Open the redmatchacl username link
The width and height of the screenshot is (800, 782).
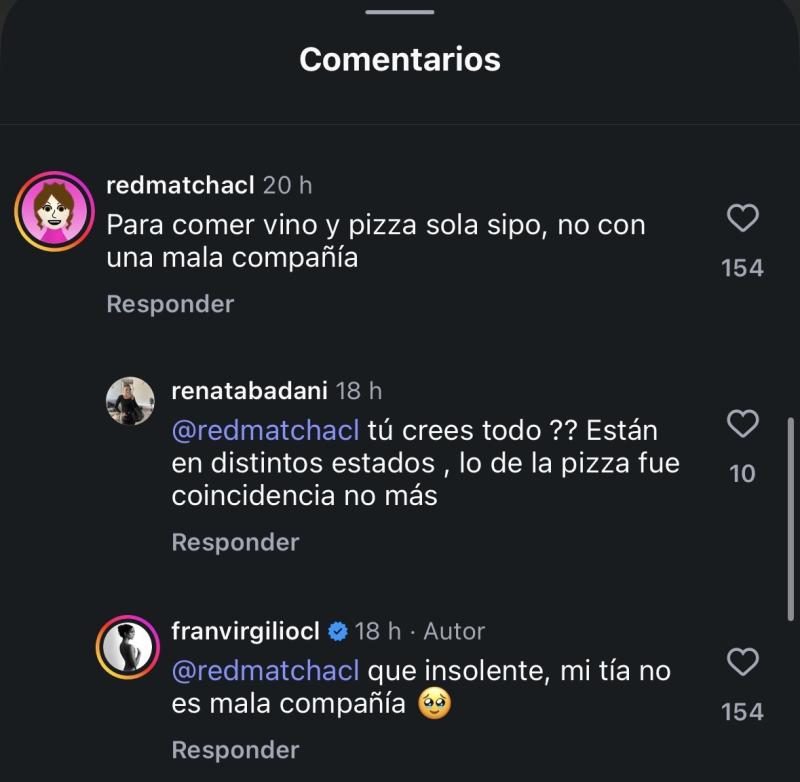click(x=180, y=185)
